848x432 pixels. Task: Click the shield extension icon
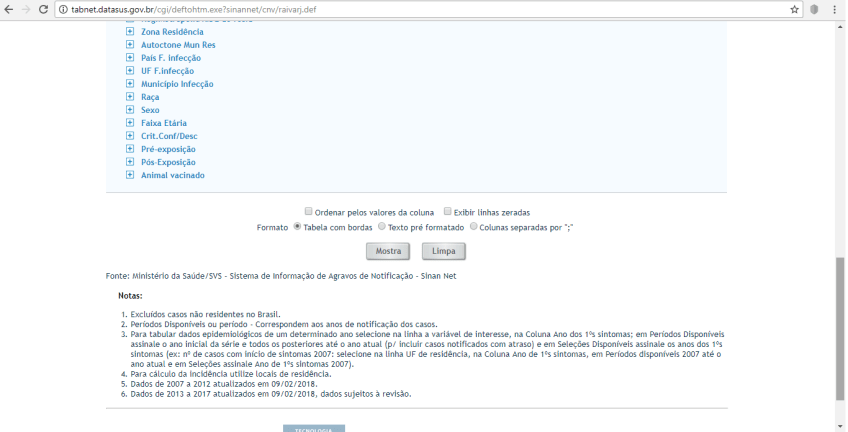point(814,9)
